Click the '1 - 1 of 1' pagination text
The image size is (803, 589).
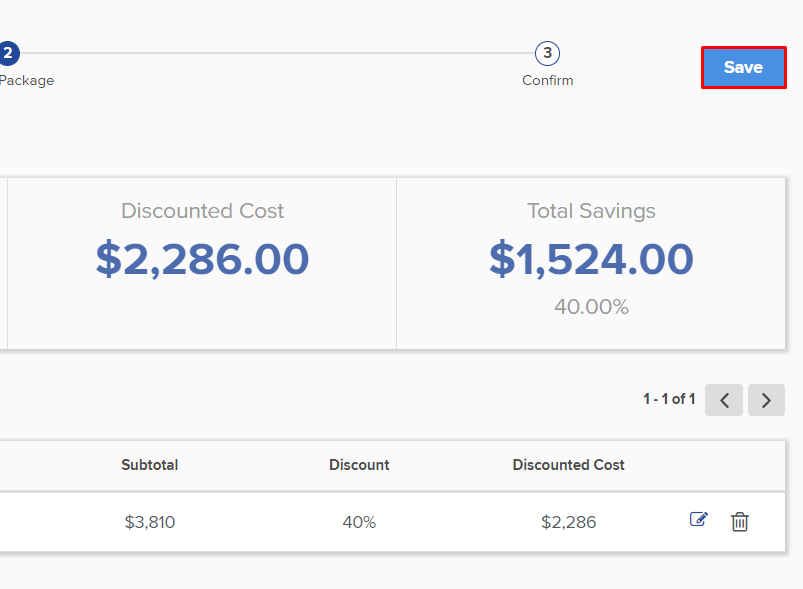pyautogui.click(x=669, y=399)
